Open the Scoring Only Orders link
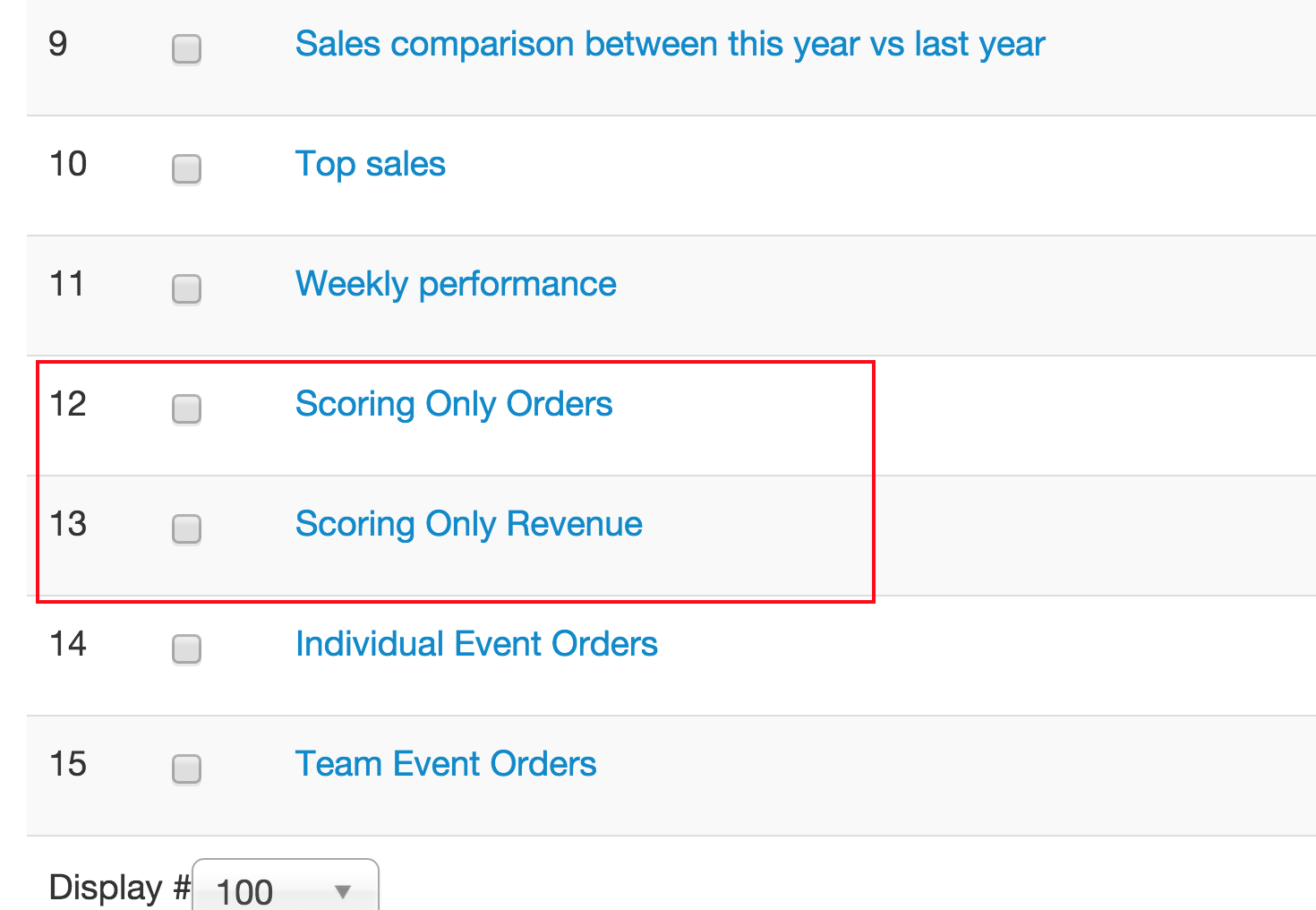Image resolution: width=1316 pixels, height=910 pixels. coord(454,404)
